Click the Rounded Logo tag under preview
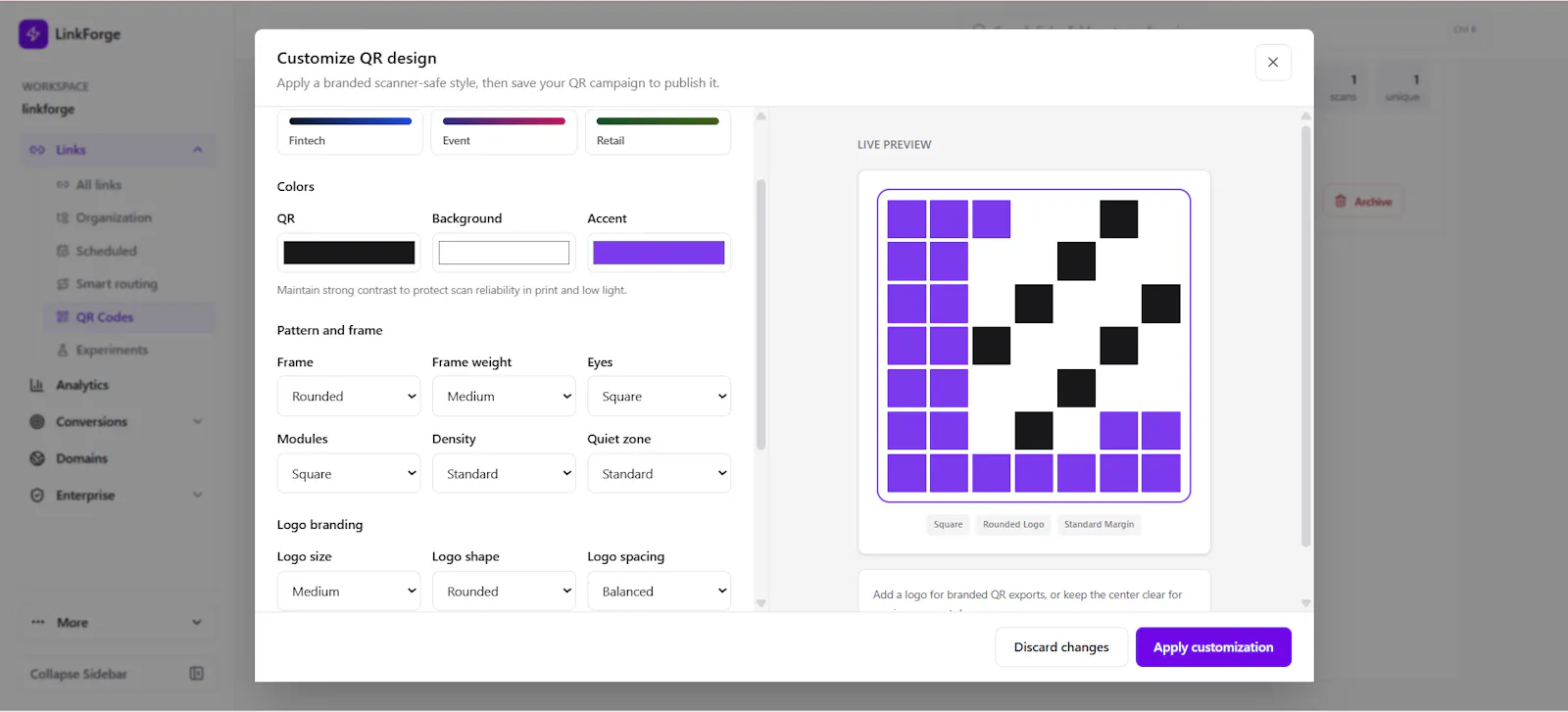Screen dimensions: 1568x712 click(1013, 524)
